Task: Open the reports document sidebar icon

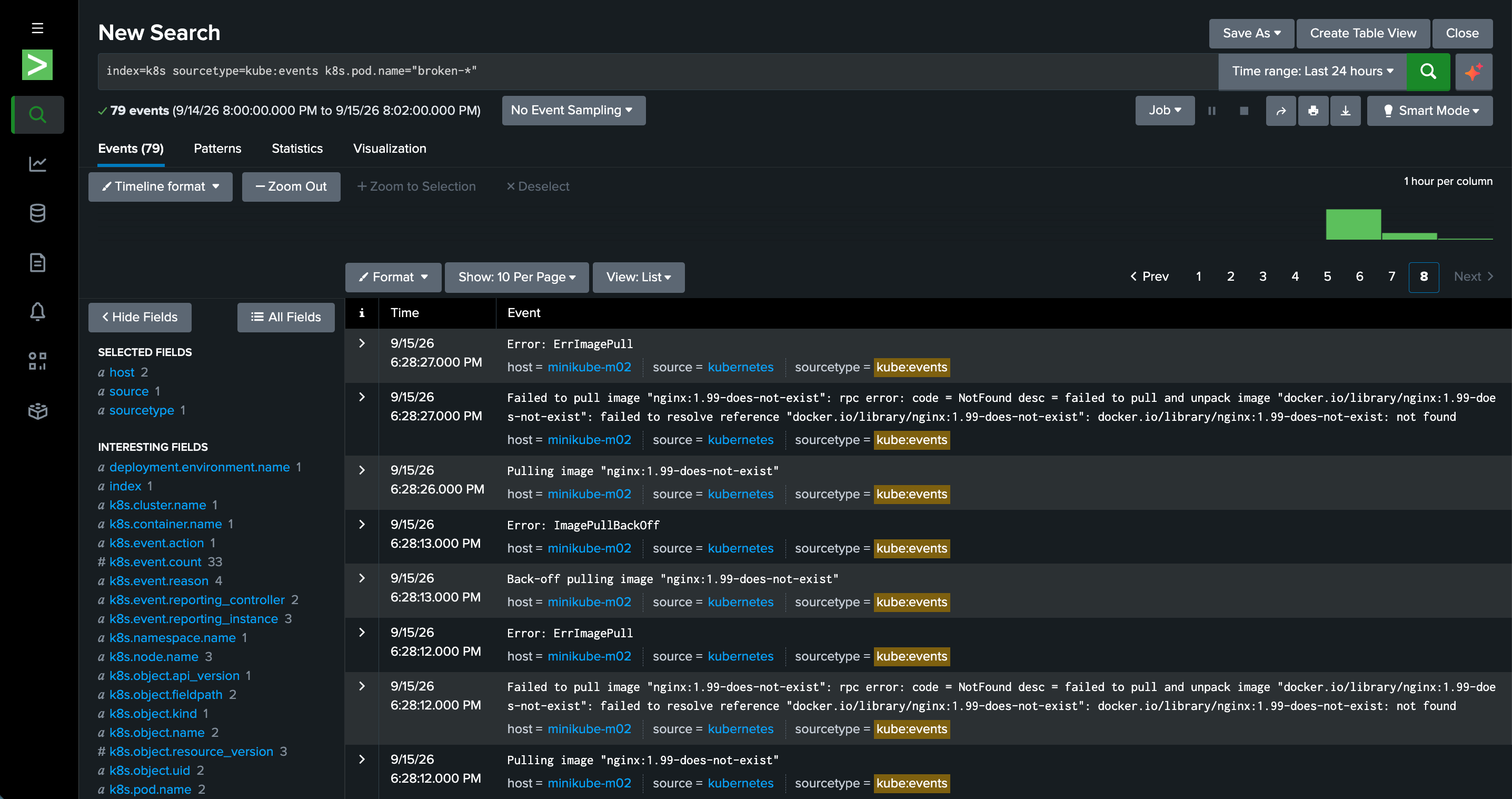Action: 37,262
